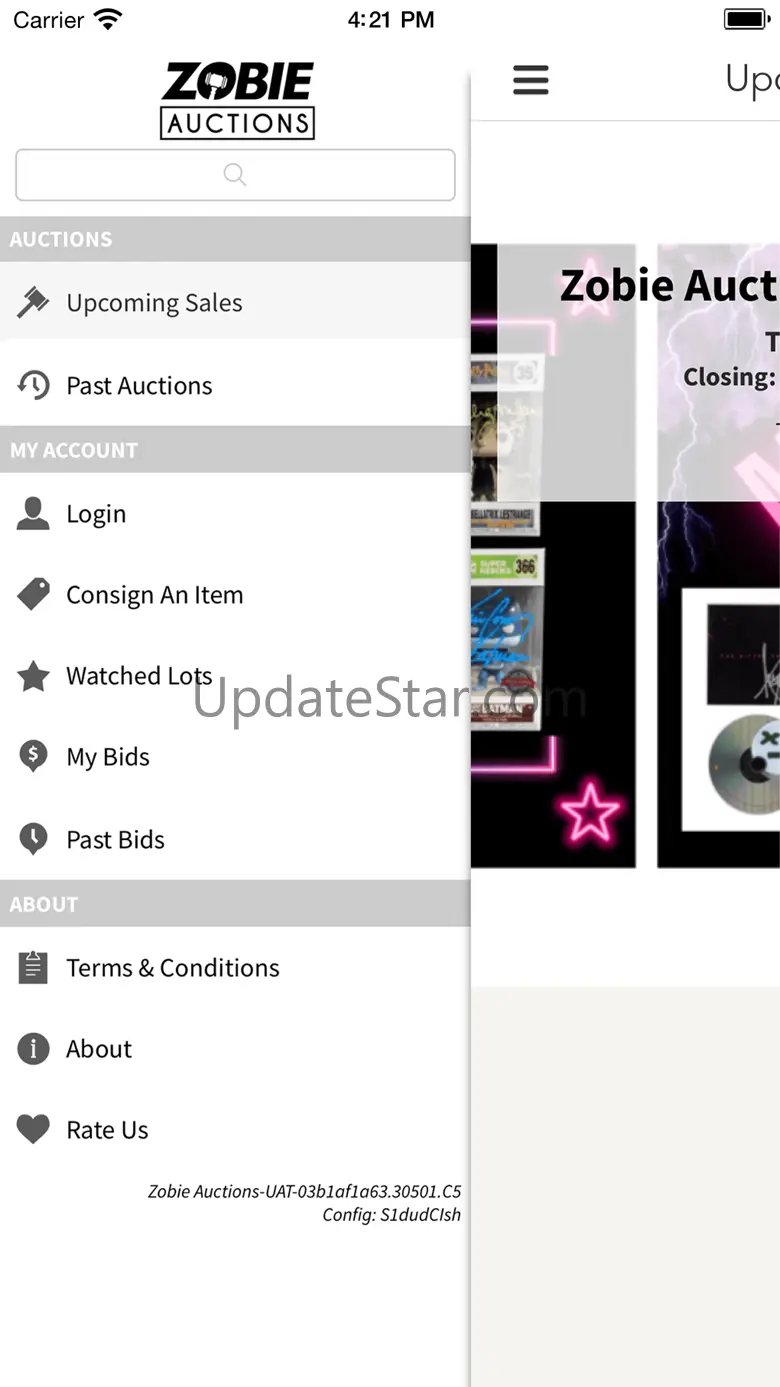Click the info circle icon for About
Viewport: 780px width, 1387px height.
tap(33, 1048)
